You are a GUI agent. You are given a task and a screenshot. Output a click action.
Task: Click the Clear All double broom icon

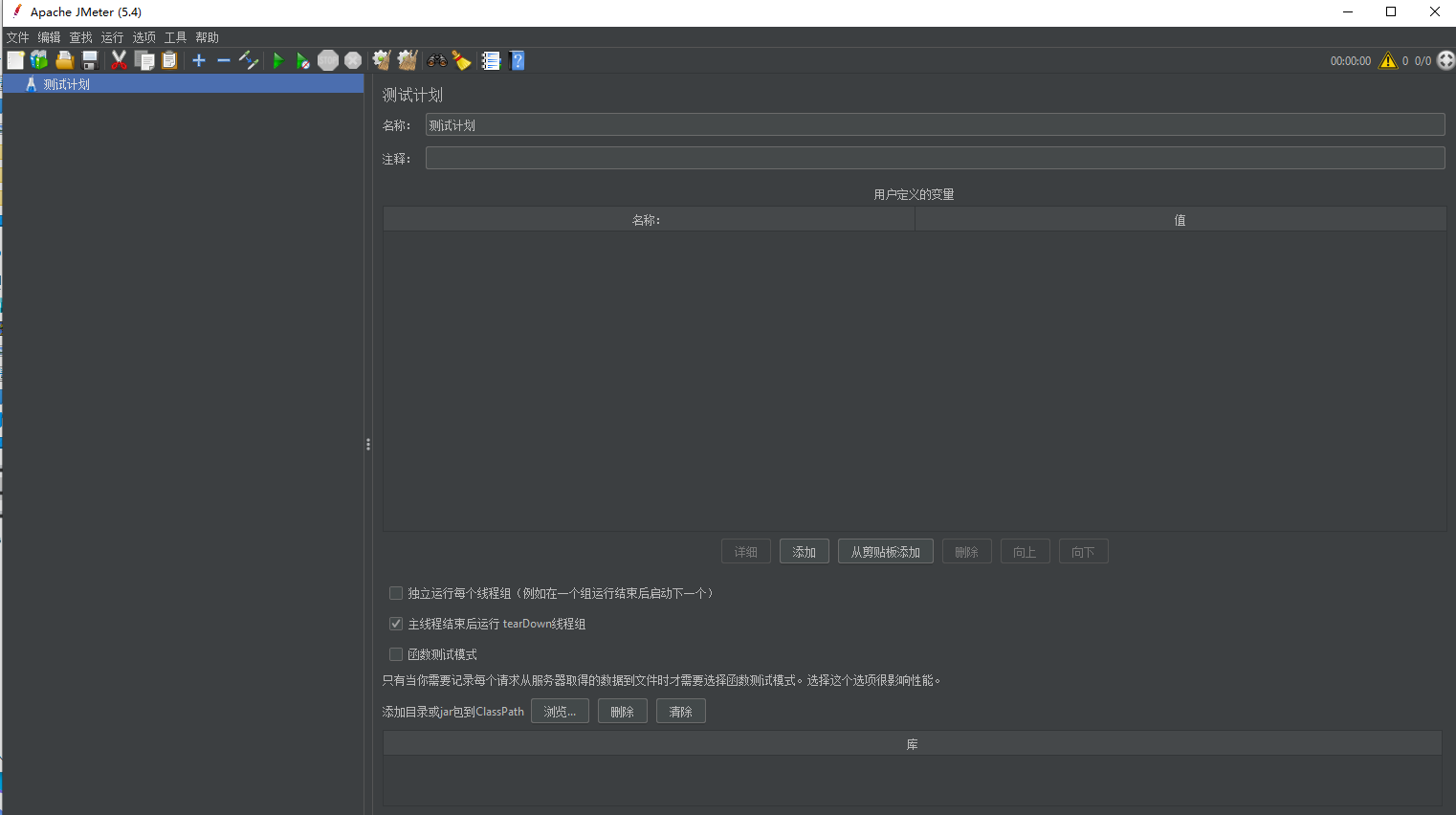click(408, 60)
